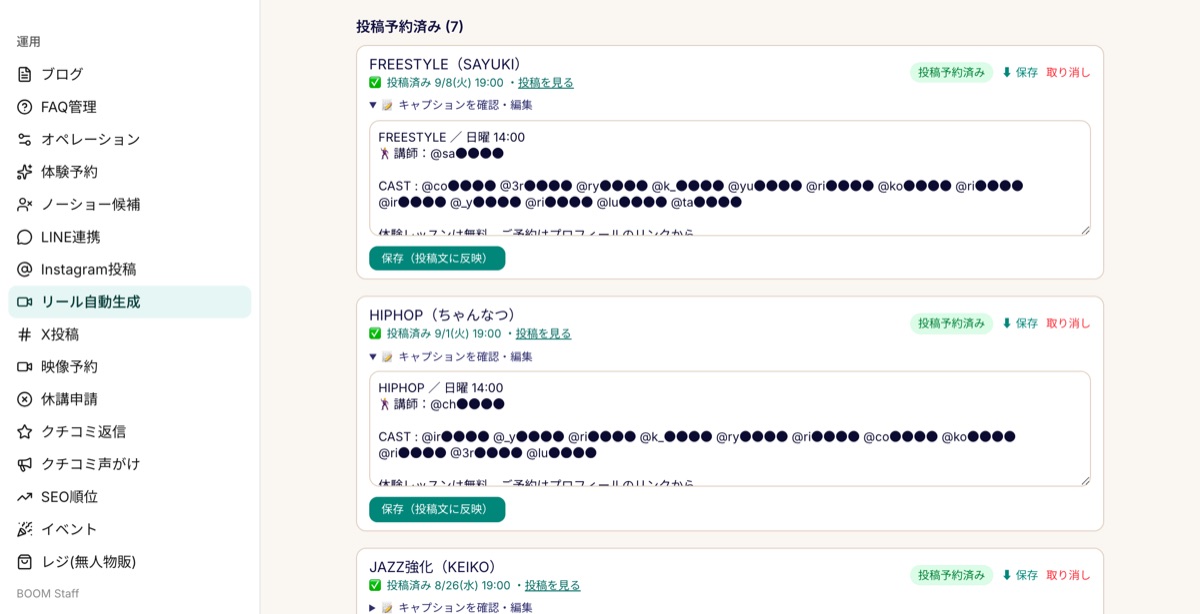Click the green check icon on HIPHOP card
The width and height of the screenshot is (1200, 614).
(375, 334)
